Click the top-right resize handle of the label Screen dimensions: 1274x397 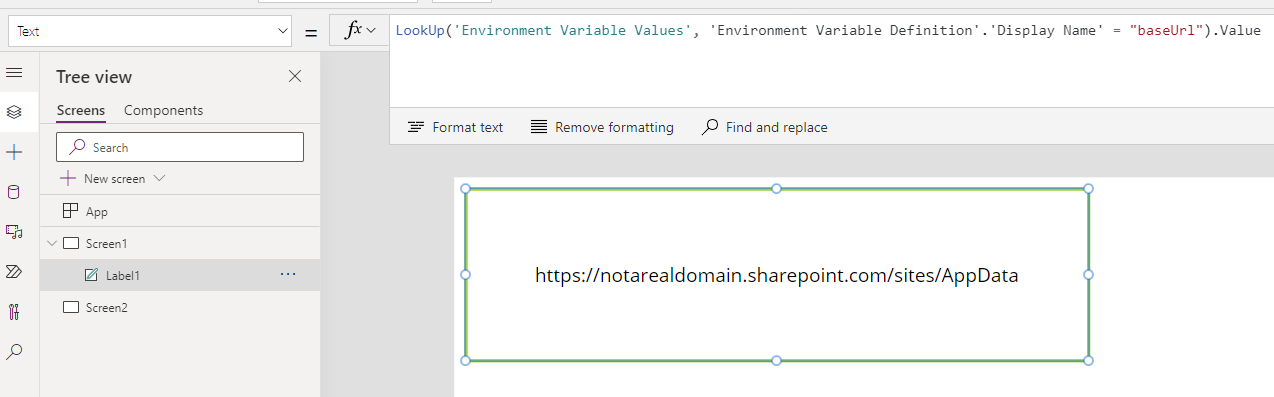click(x=1089, y=188)
